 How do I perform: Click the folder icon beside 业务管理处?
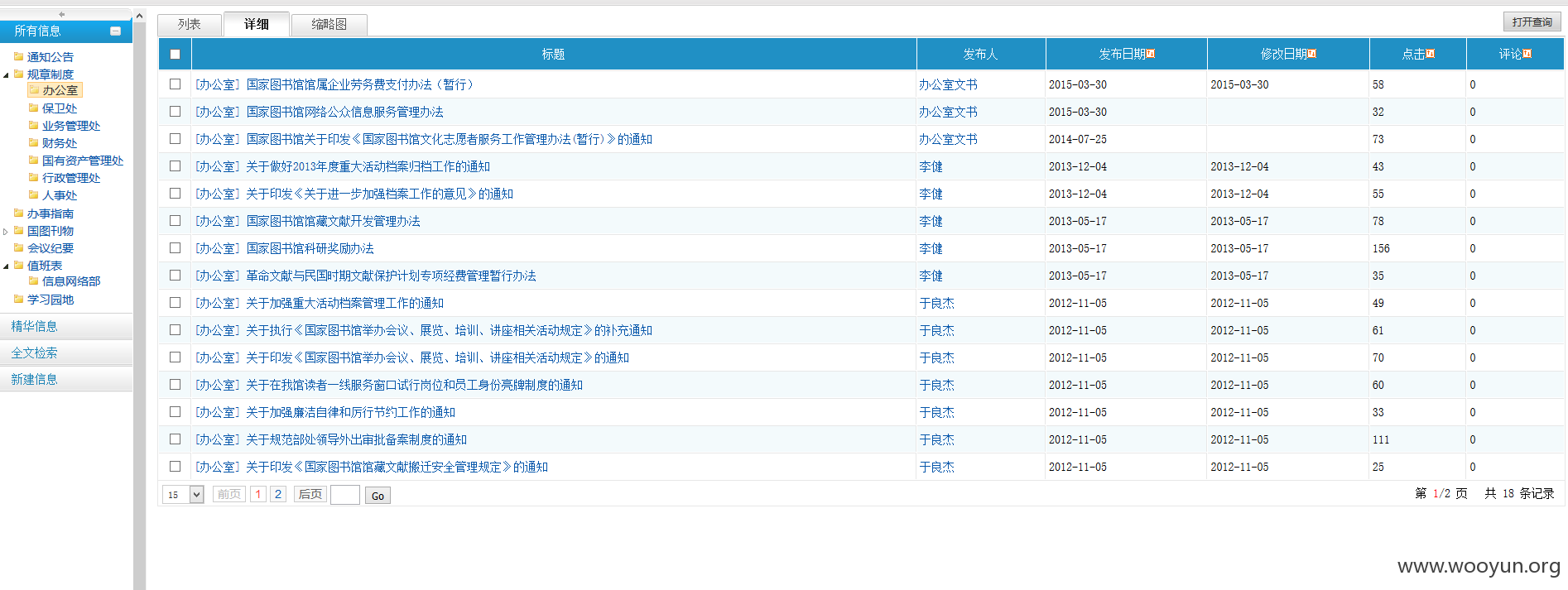point(34,125)
